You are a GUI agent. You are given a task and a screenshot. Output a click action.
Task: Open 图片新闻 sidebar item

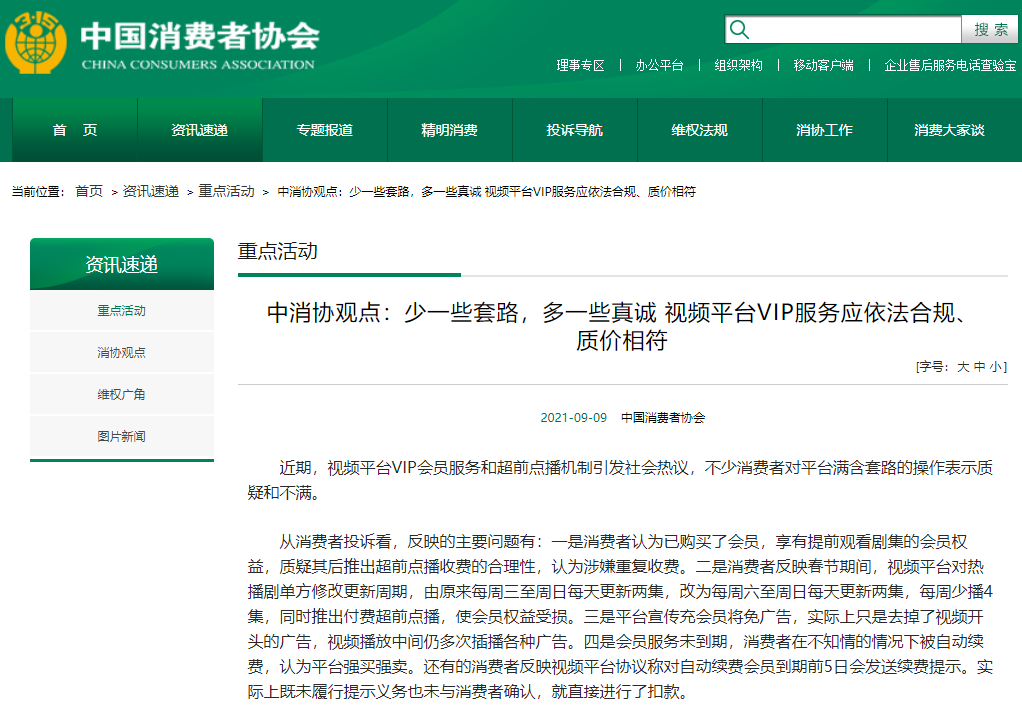click(121, 437)
